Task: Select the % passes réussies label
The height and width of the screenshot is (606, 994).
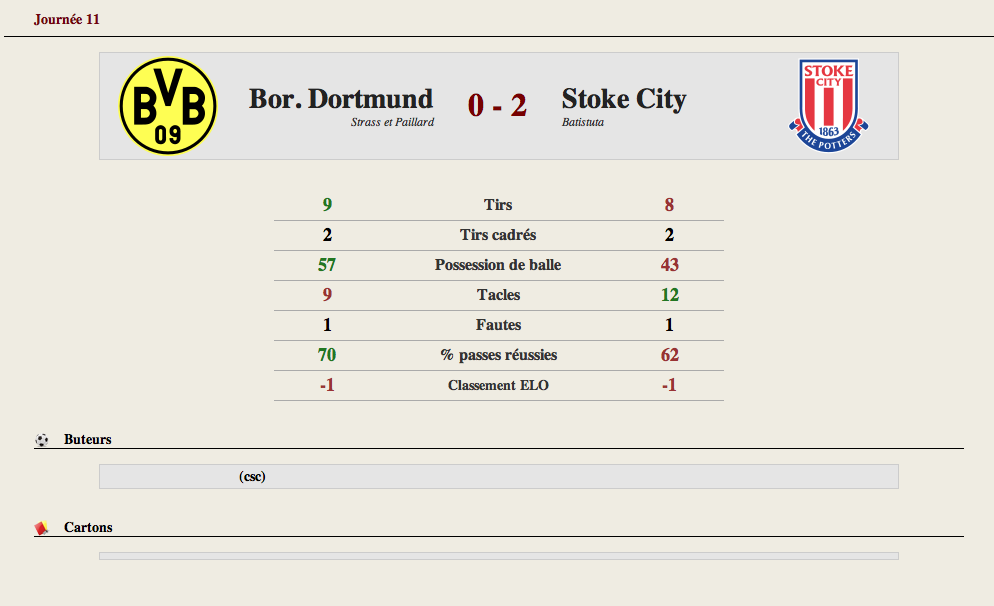Action: coord(498,355)
